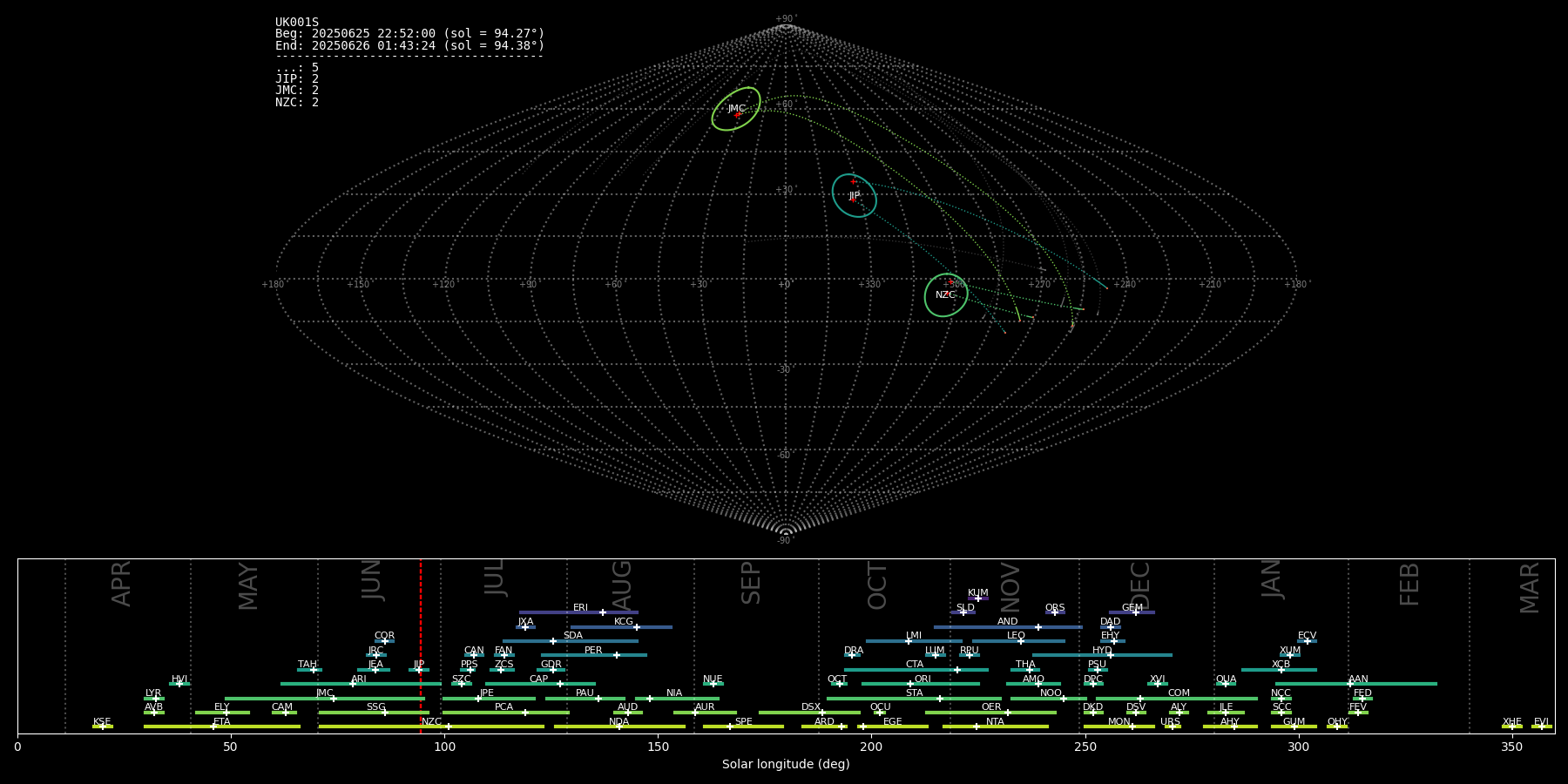Click the MON shower label in timeline
Screen dimensions: 1568x784
pyautogui.click(x=1119, y=721)
